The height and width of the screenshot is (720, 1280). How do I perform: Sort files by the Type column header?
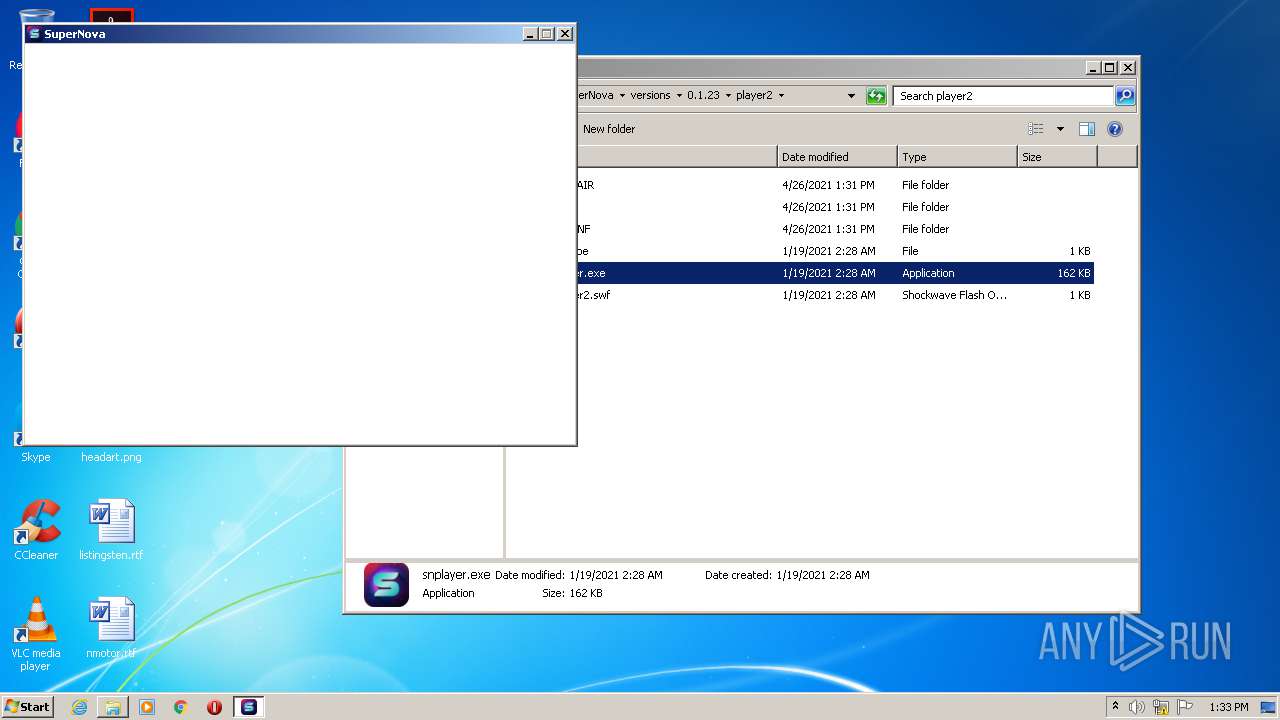pyautogui.click(x=957, y=157)
